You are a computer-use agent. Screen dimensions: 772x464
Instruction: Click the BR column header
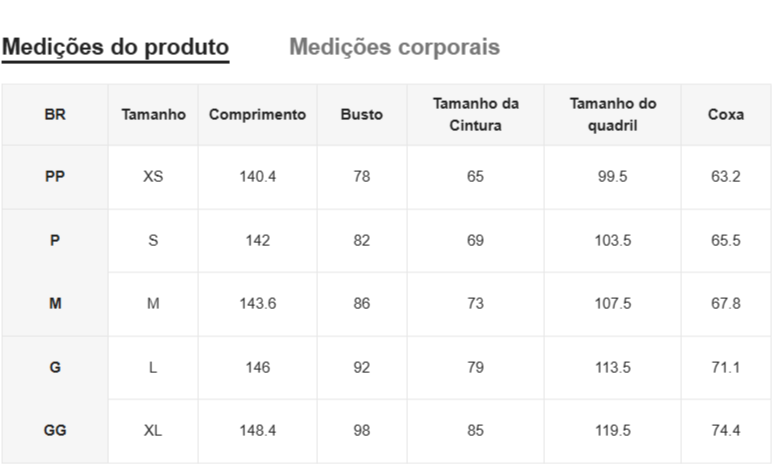click(55, 115)
